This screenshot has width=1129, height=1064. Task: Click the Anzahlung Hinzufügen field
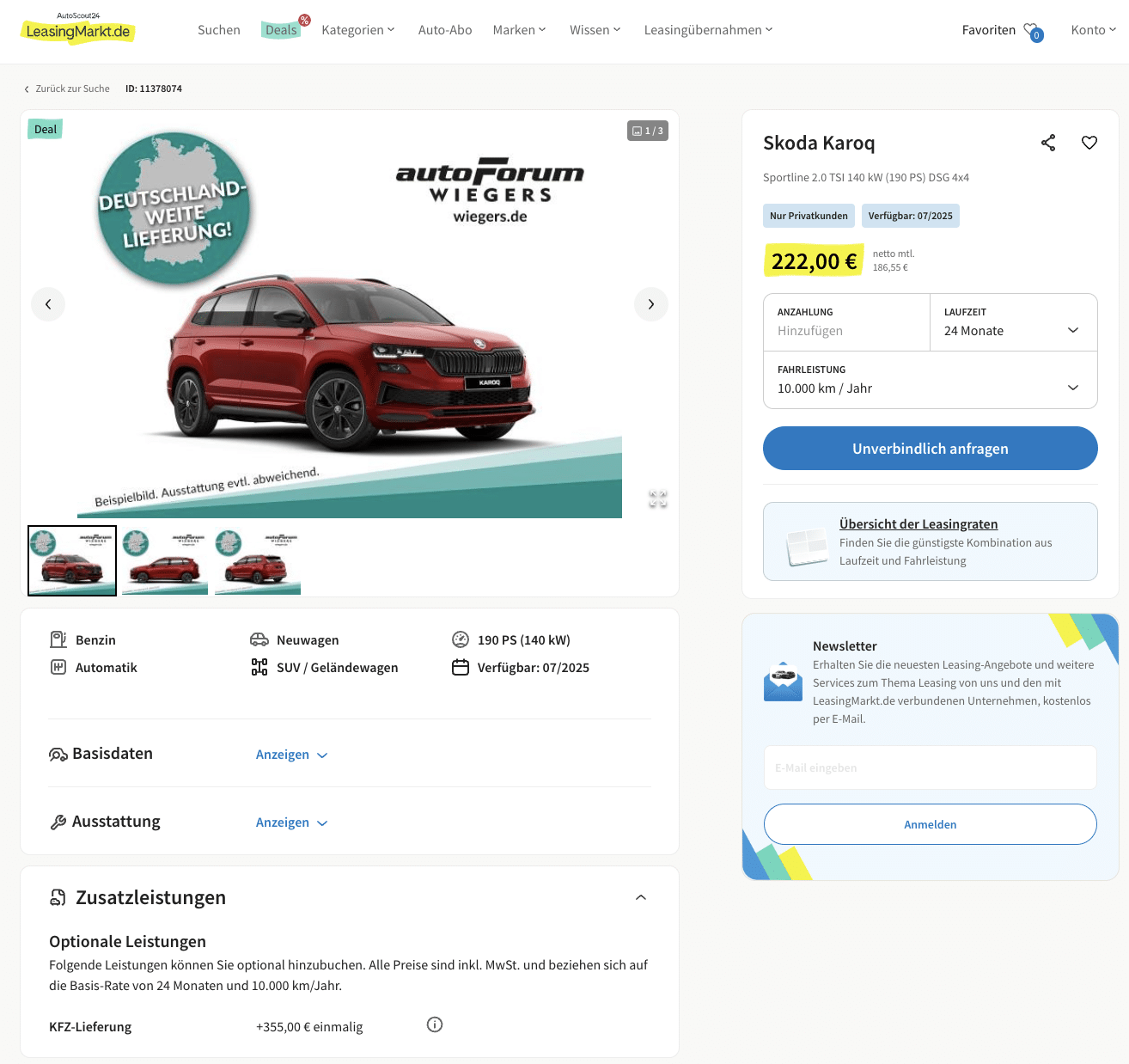tap(847, 322)
